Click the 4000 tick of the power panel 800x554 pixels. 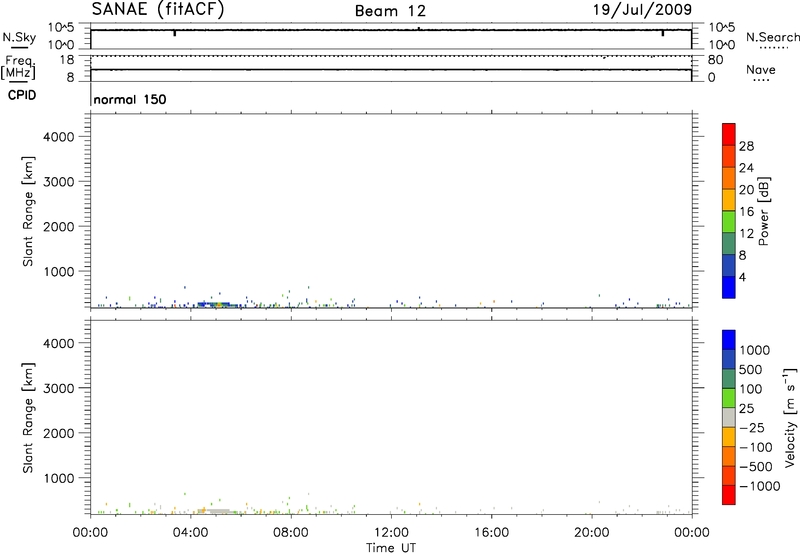point(58,137)
